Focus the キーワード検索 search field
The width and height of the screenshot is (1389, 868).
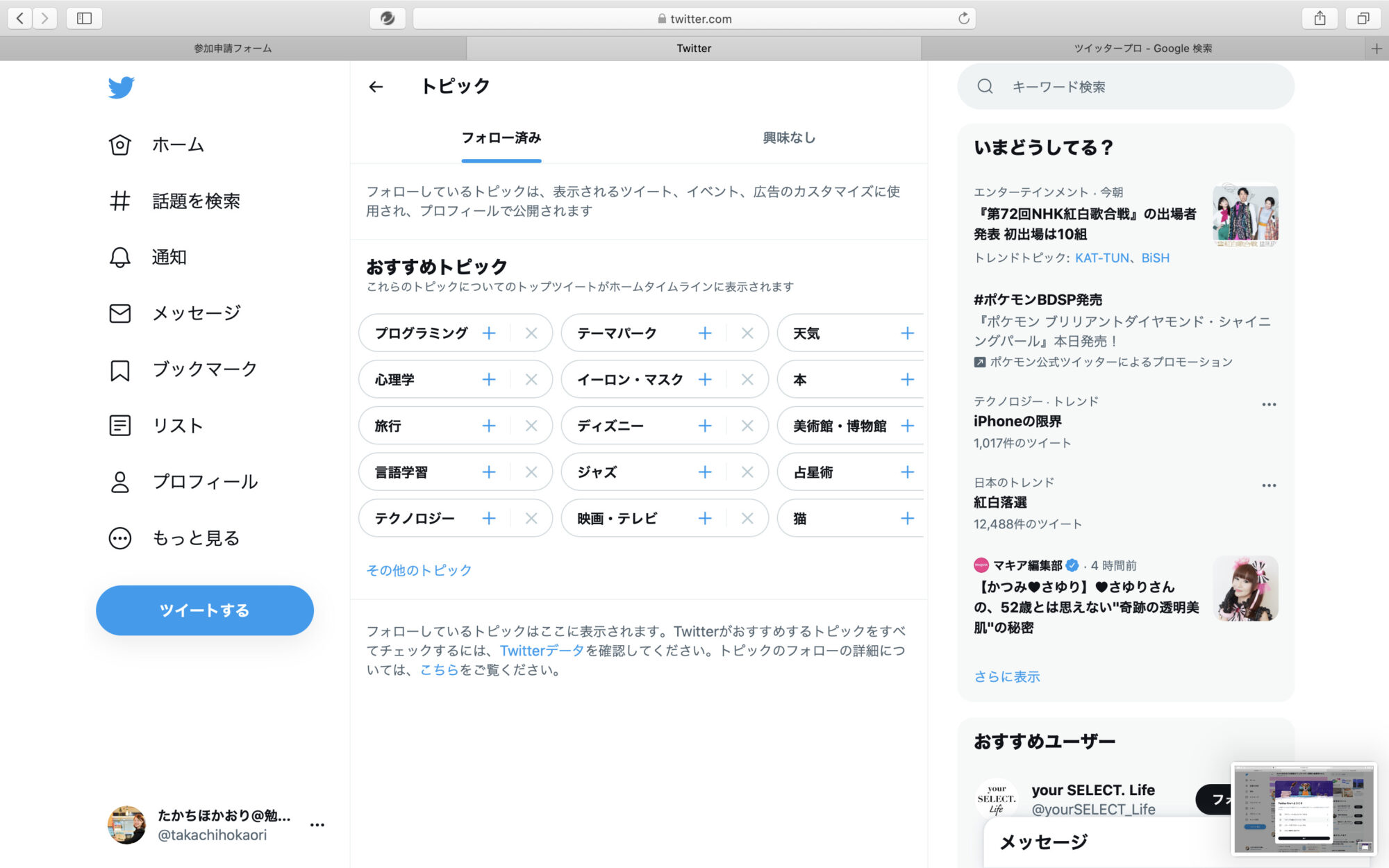tap(1126, 87)
